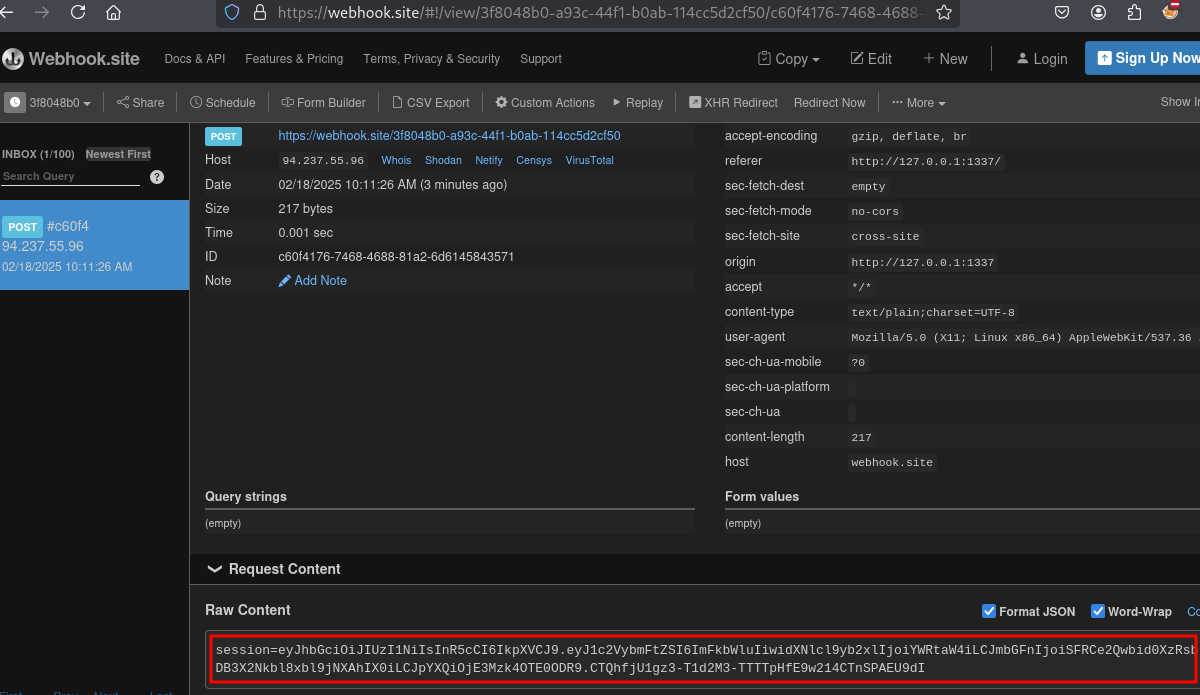This screenshot has height=695, width=1200.
Task: Disable the Word-Wrap checkbox
Action: click(x=1098, y=611)
